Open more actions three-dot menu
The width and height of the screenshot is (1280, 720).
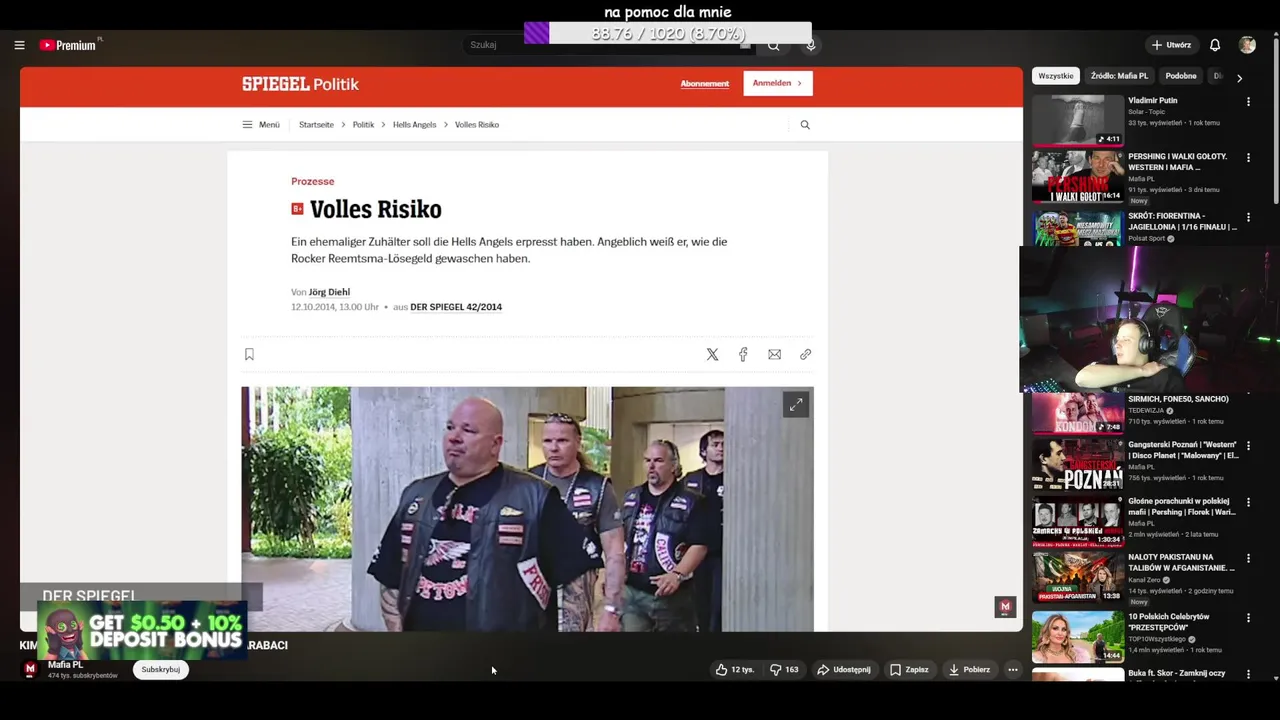tap(1012, 670)
